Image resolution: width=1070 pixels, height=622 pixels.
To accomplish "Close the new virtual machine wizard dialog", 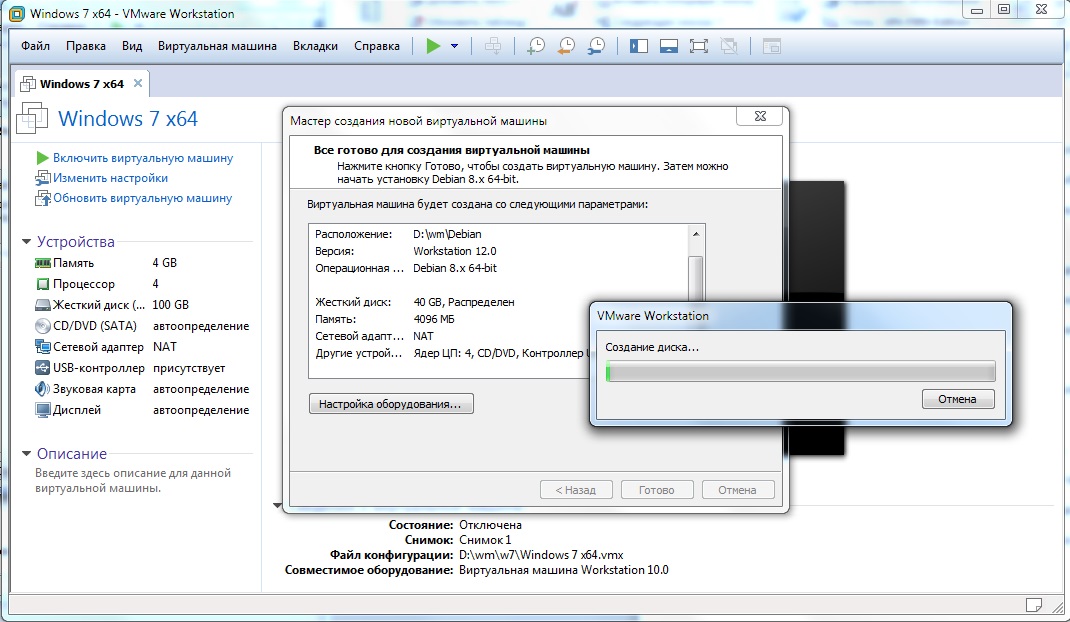I will pos(760,116).
